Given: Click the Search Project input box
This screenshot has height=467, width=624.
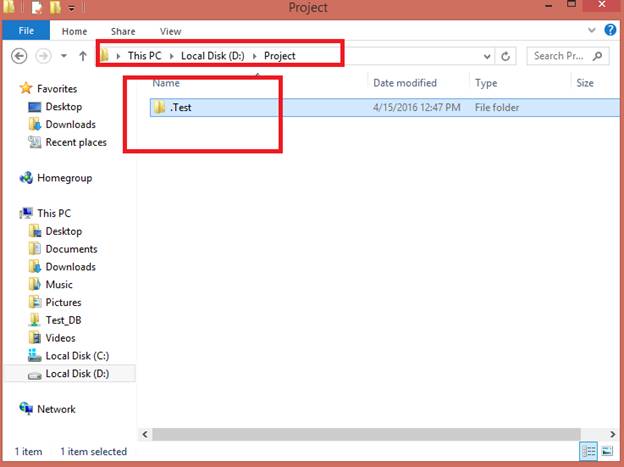Looking at the screenshot, I should pyautogui.click(x=568, y=56).
